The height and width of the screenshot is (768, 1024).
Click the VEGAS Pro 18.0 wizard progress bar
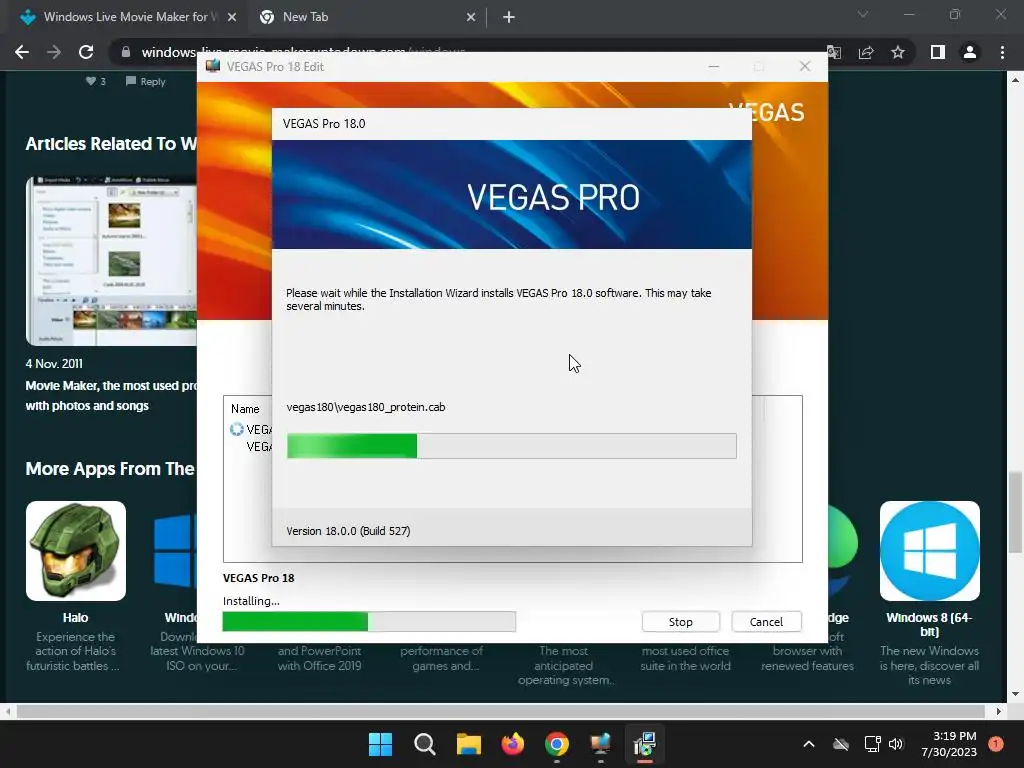click(x=511, y=446)
